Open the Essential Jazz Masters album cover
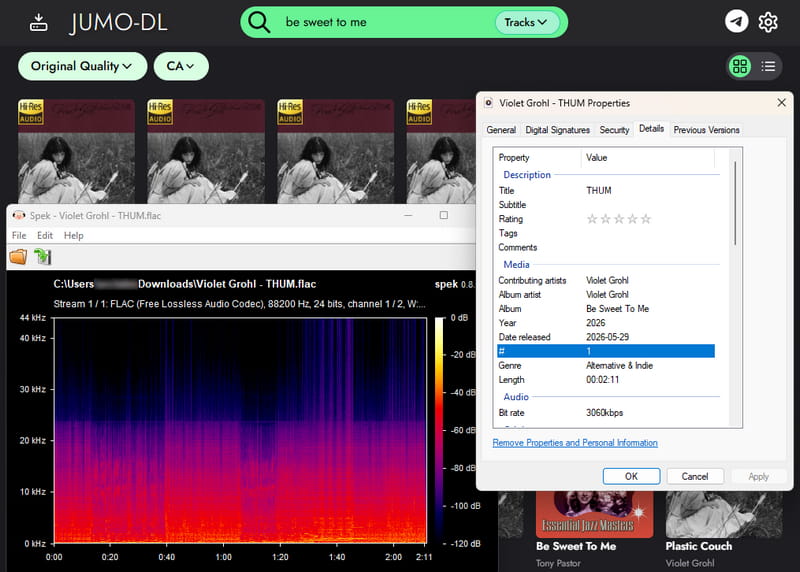 [594, 514]
